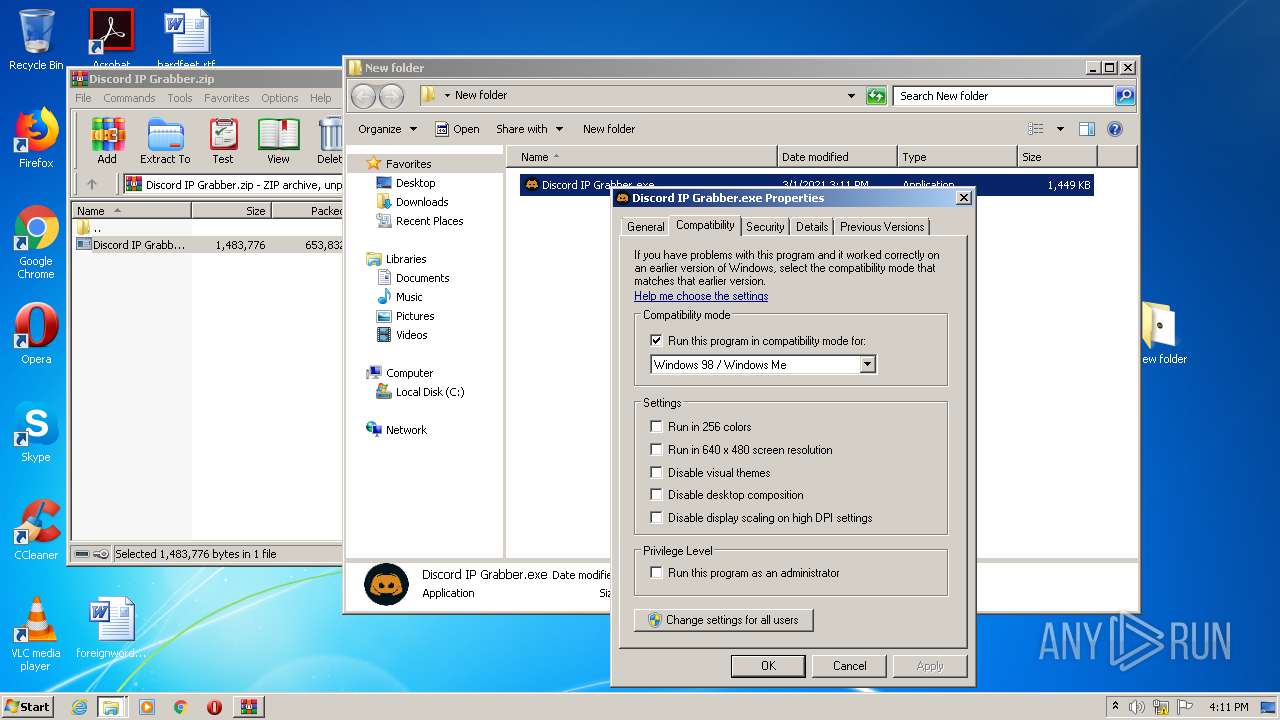Toggle Run this program in compatibility mode
The height and width of the screenshot is (720, 1280).
tap(656, 341)
